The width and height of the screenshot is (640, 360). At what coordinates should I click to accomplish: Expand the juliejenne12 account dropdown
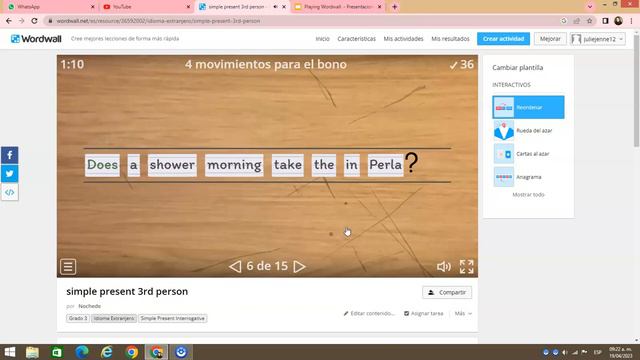pos(598,39)
